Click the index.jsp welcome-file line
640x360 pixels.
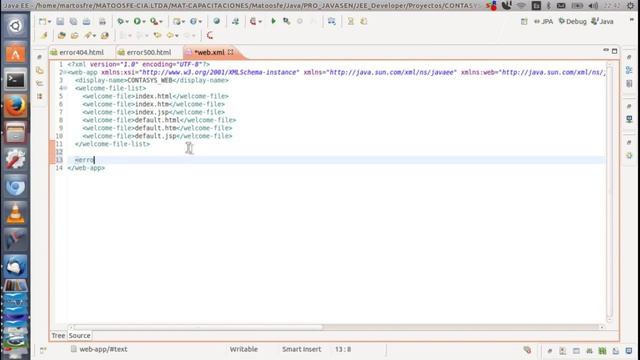(x=153, y=112)
